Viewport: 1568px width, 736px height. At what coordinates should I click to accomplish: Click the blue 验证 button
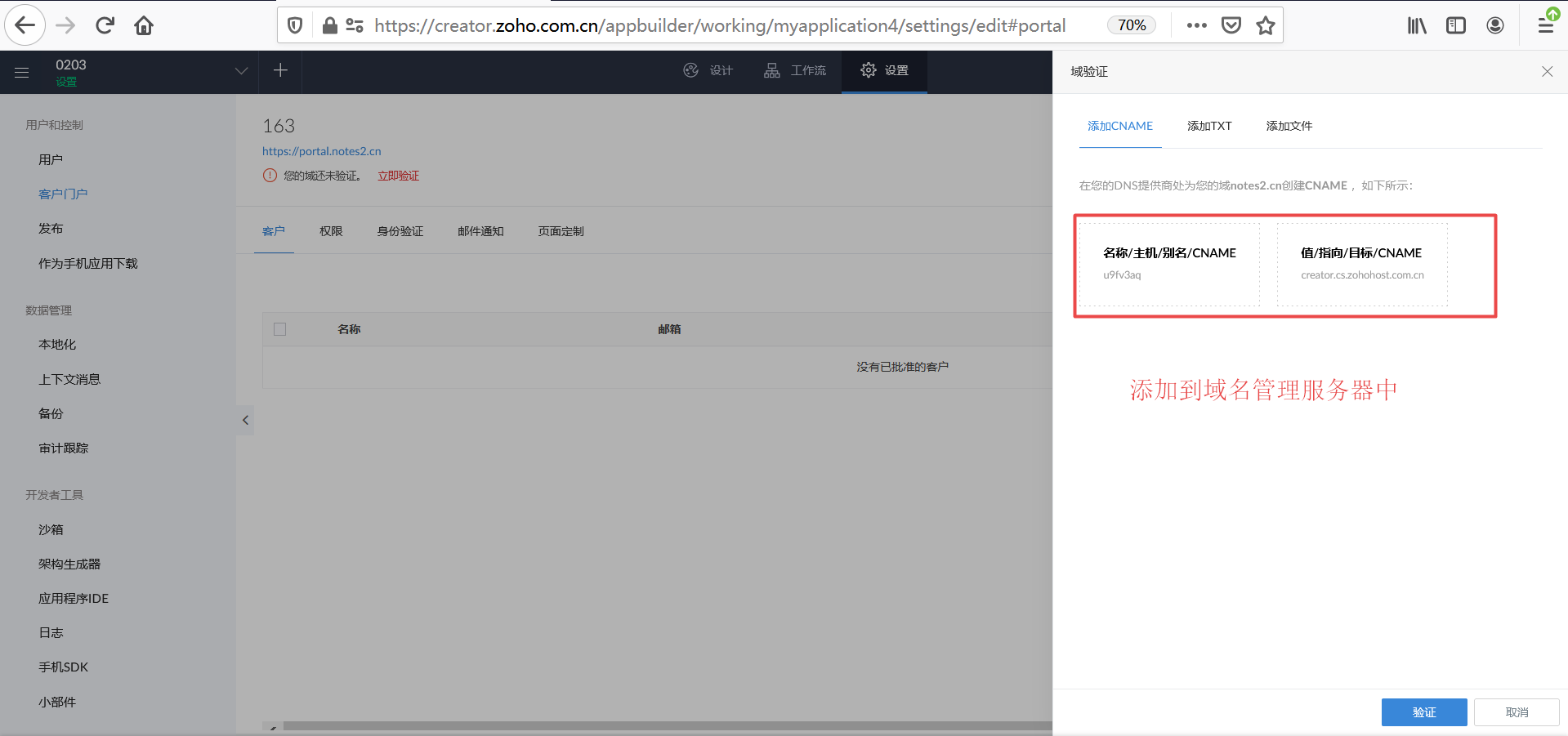[1423, 712]
